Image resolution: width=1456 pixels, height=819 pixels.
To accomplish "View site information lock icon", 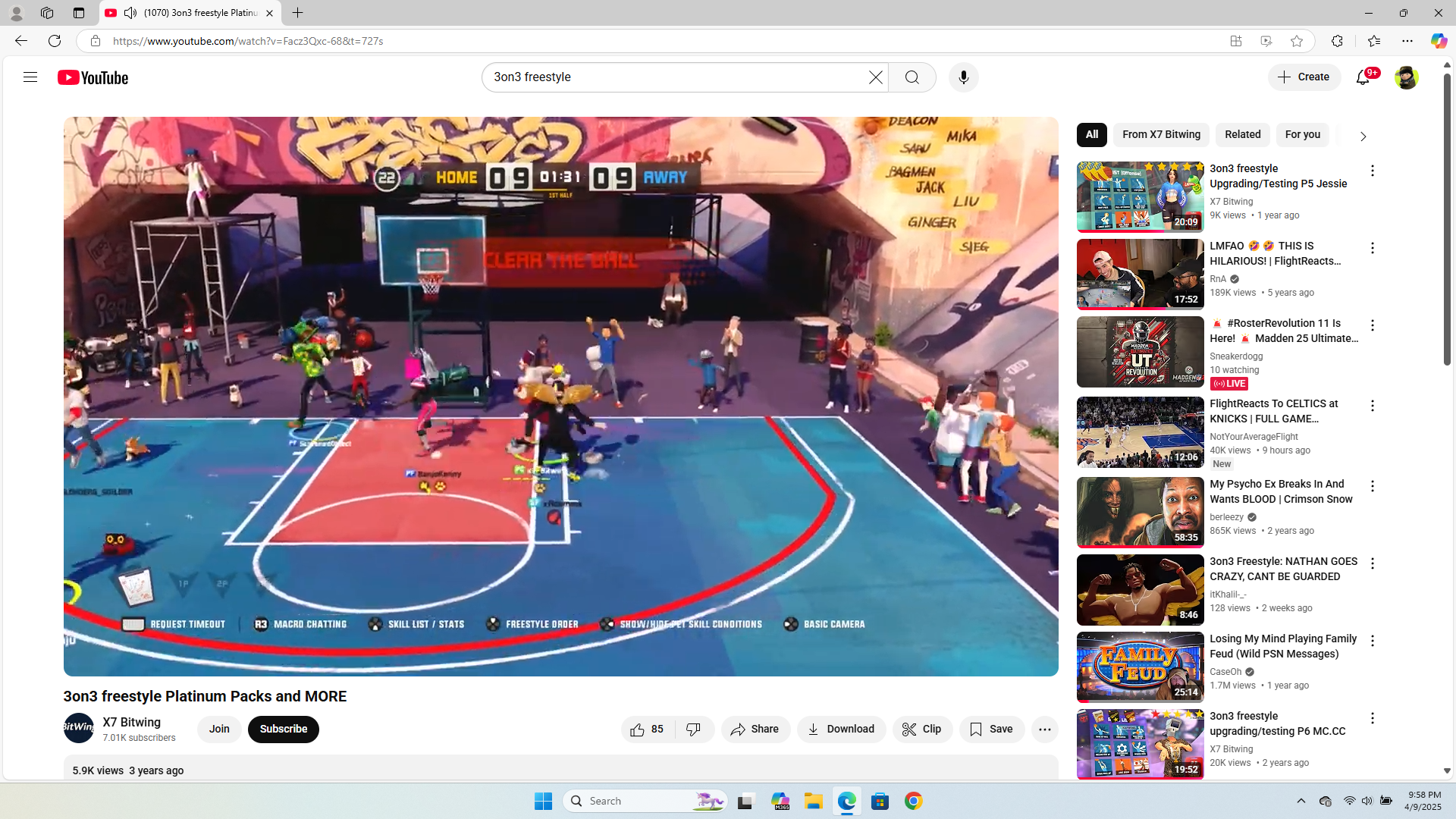I will tap(96, 41).
